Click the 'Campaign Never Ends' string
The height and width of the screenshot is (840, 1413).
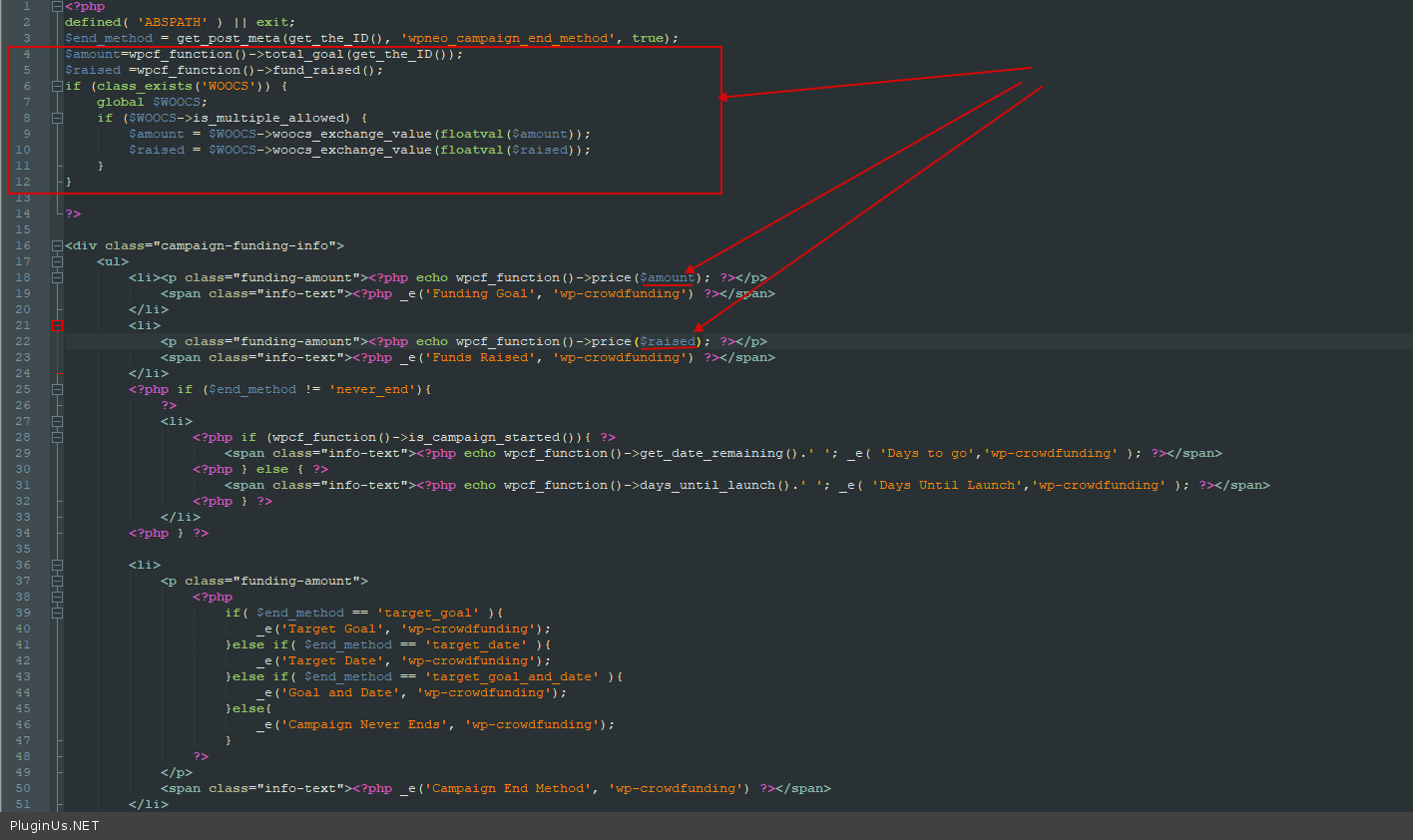(x=364, y=724)
